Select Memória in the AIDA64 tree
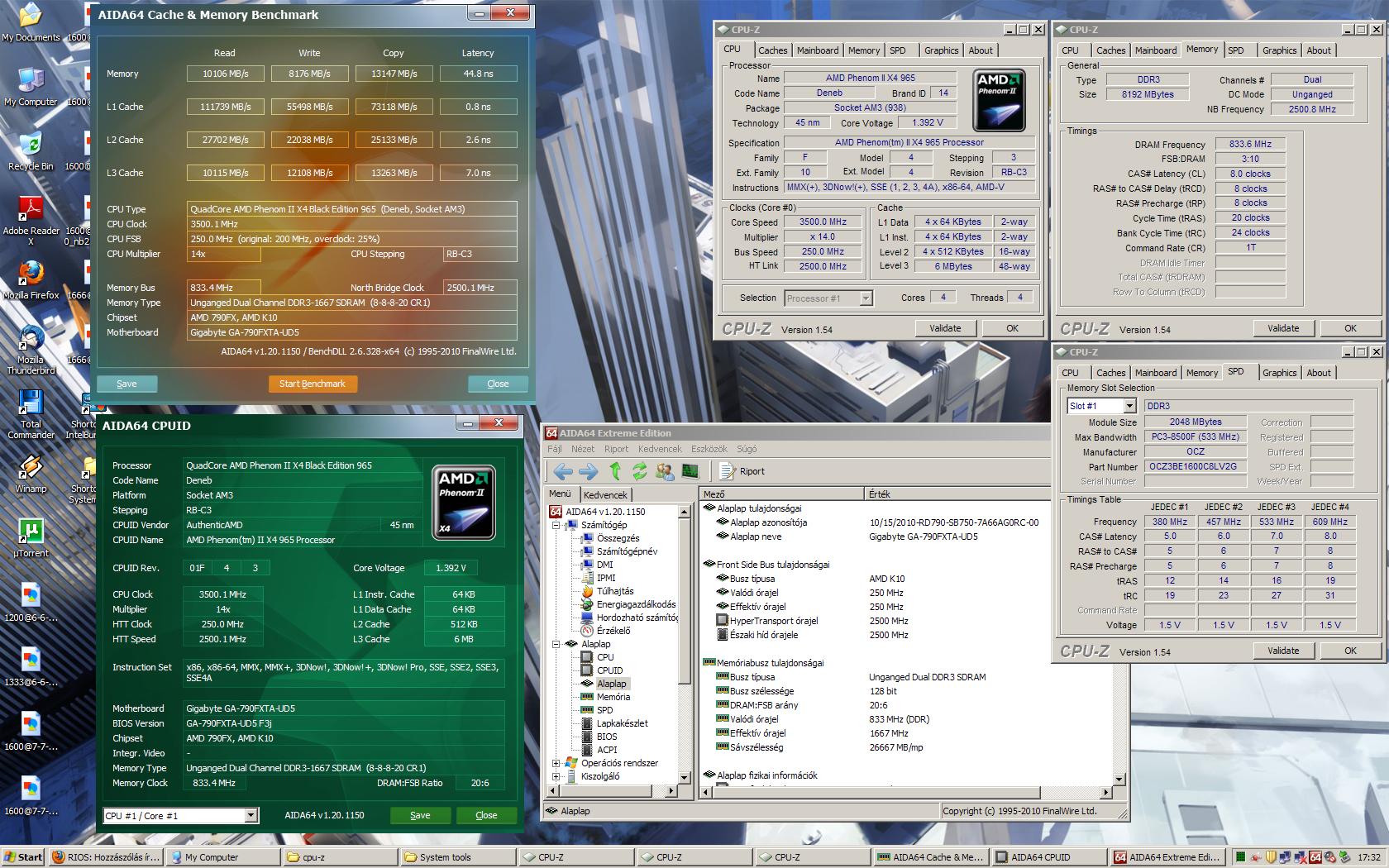This screenshot has width=1389, height=868. click(613, 697)
